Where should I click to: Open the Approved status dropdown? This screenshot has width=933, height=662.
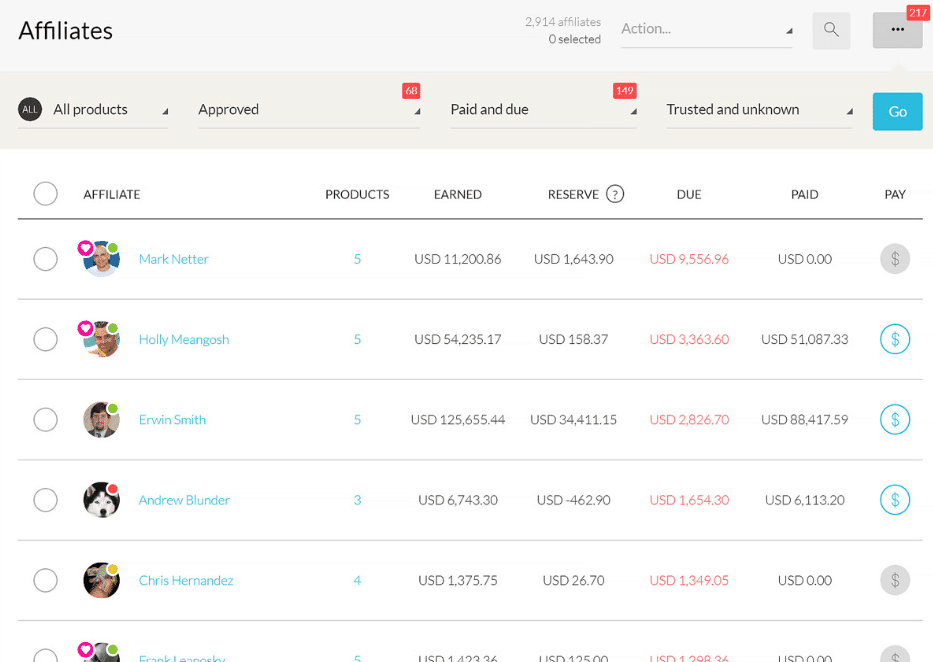pyautogui.click(x=308, y=110)
